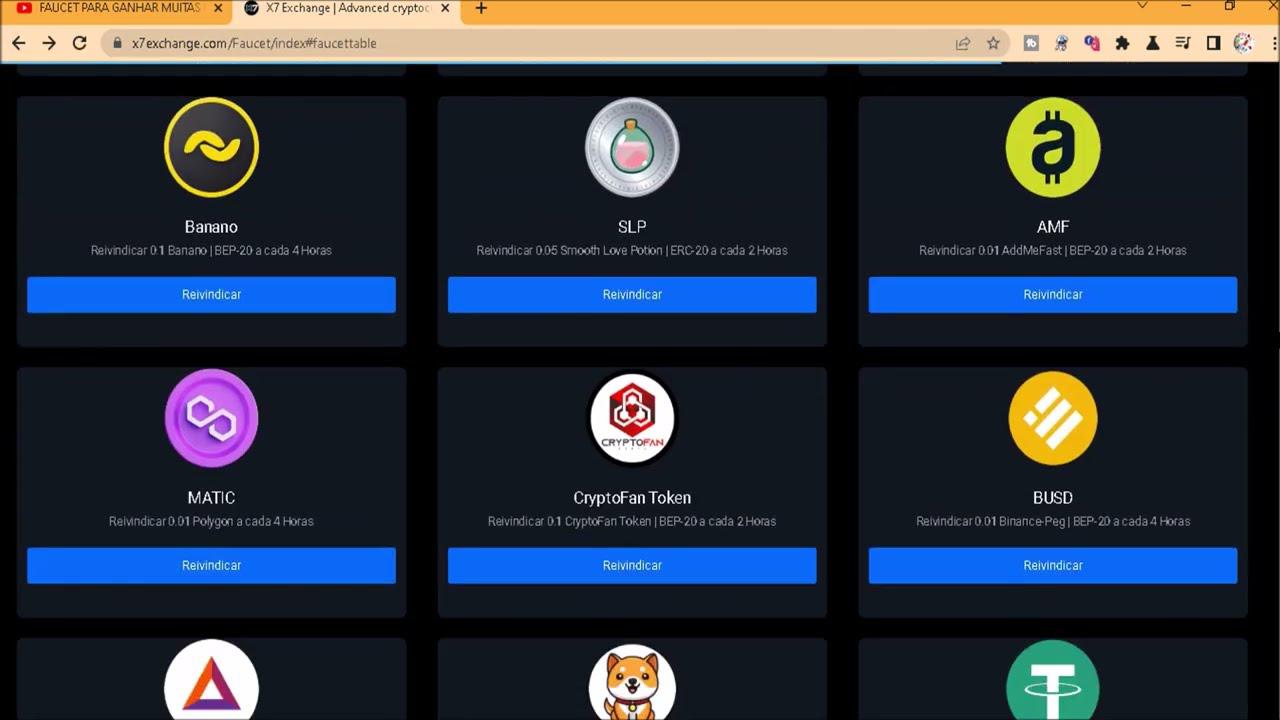Open the media control playlist icon
The image size is (1280, 720).
coord(1183,43)
